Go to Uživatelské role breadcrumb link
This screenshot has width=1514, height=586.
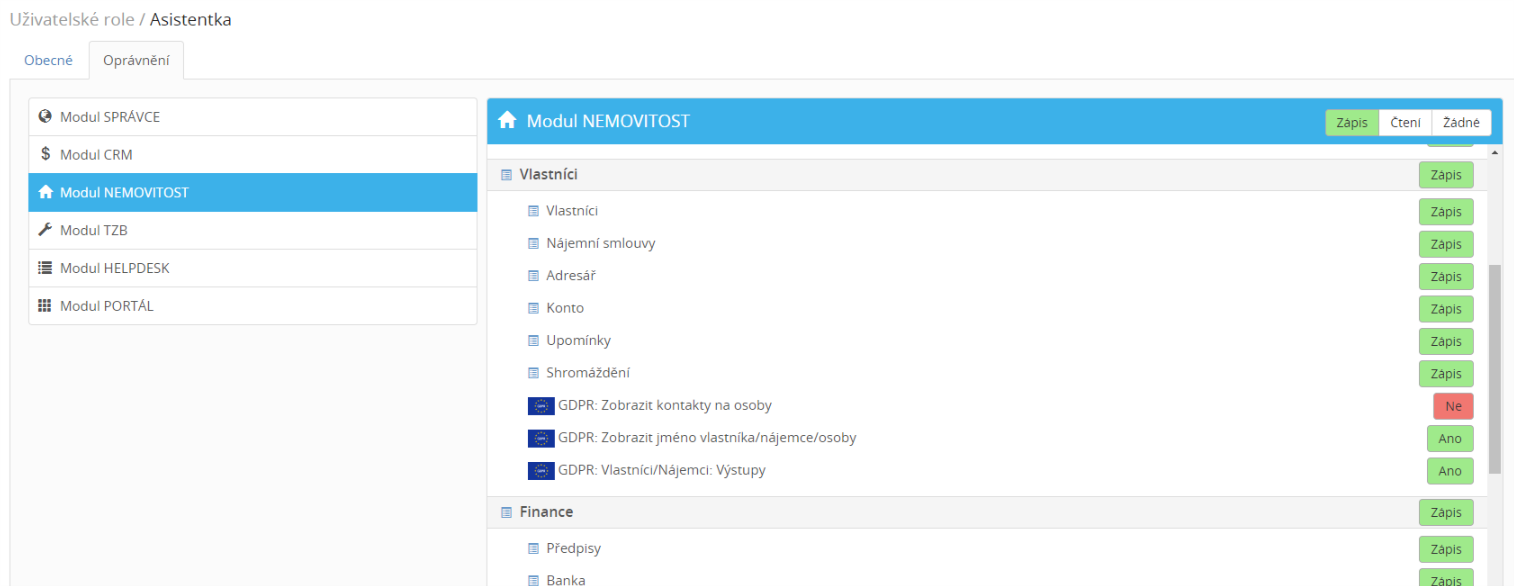pyautogui.click(x=71, y=19)
